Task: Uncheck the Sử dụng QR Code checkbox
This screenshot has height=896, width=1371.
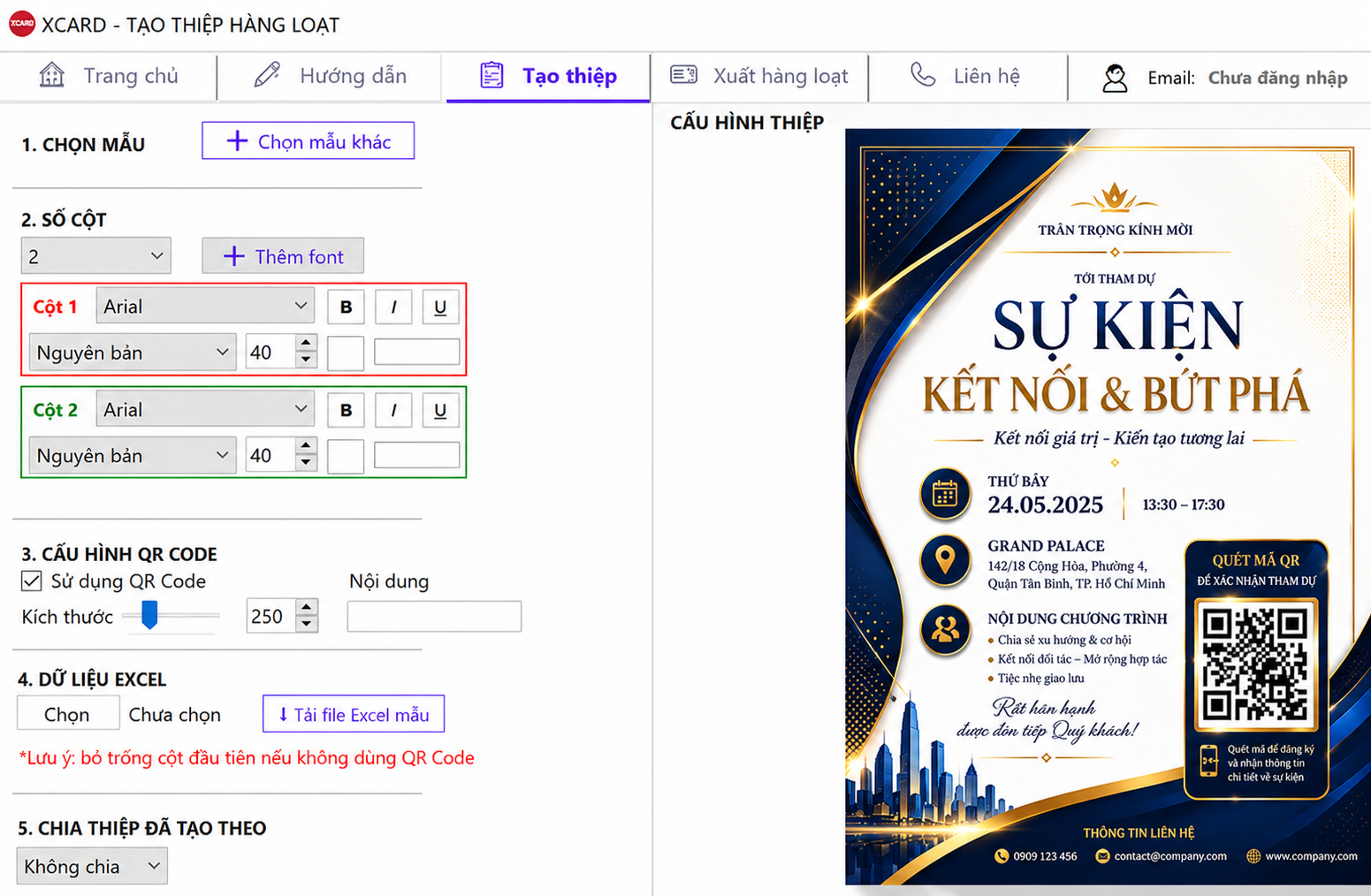Action: [32, 581]
